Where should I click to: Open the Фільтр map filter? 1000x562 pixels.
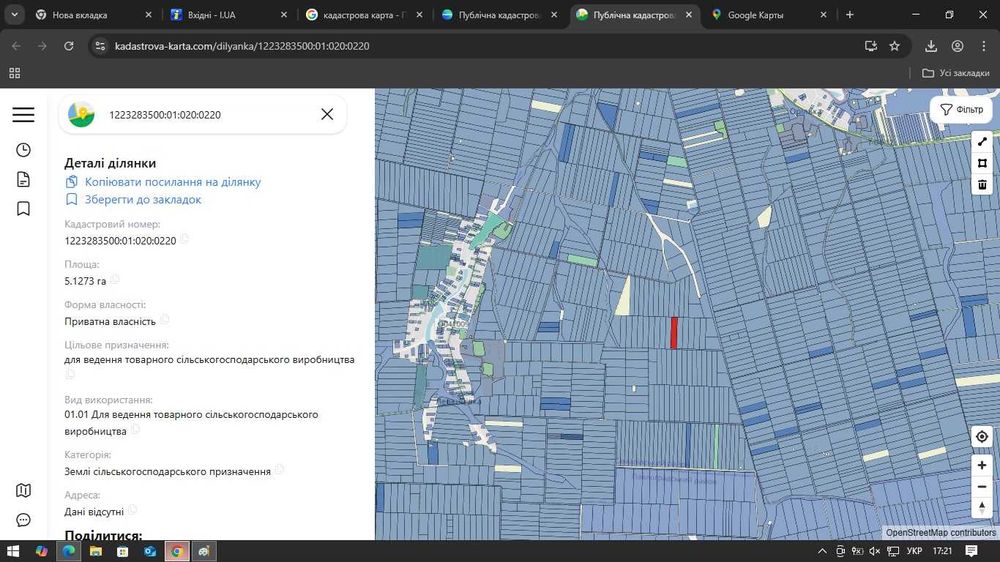(x=961, y=109)
